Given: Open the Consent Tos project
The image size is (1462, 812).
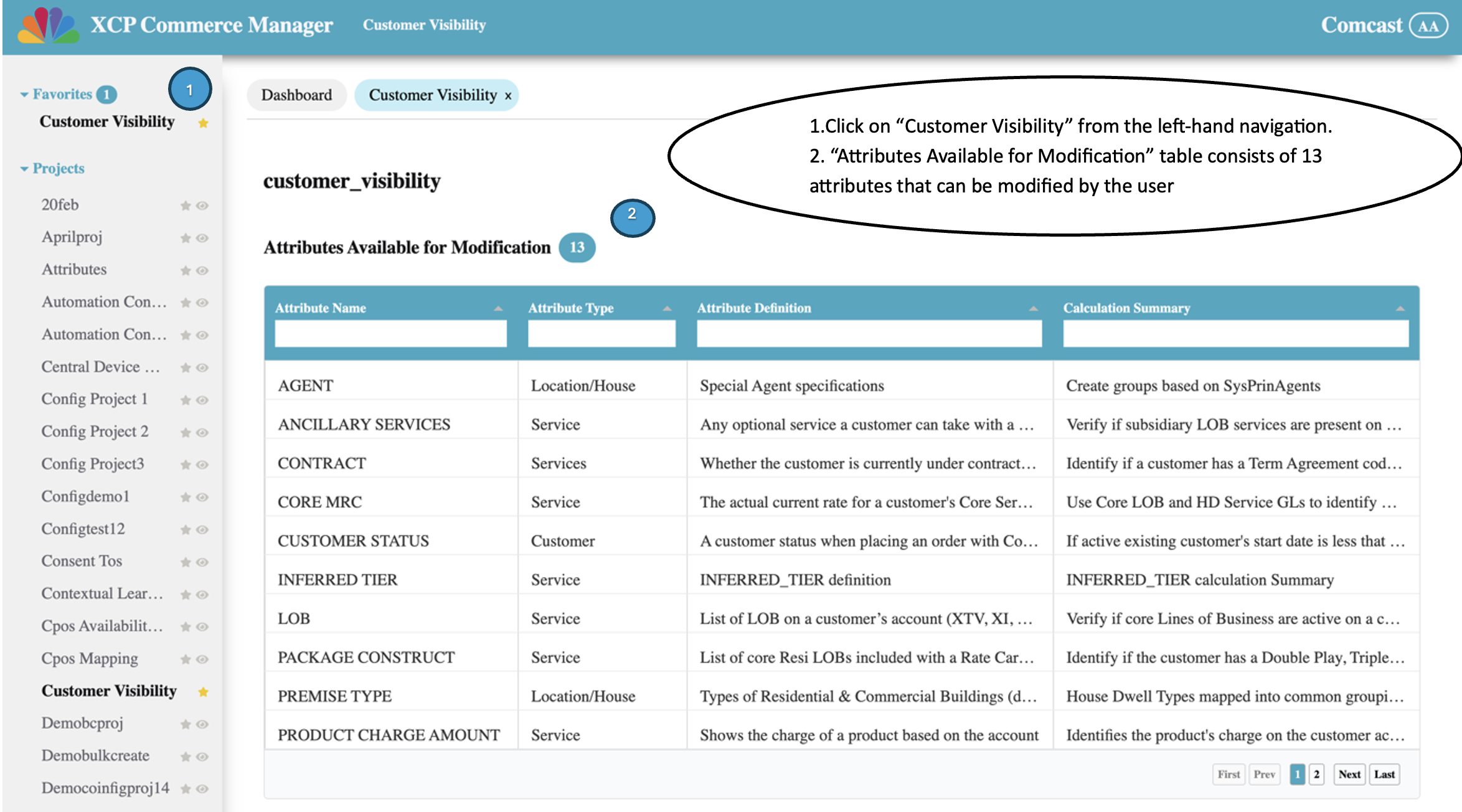Looking at the screenshot, I should pyautogui.click(x=82, y=561).
